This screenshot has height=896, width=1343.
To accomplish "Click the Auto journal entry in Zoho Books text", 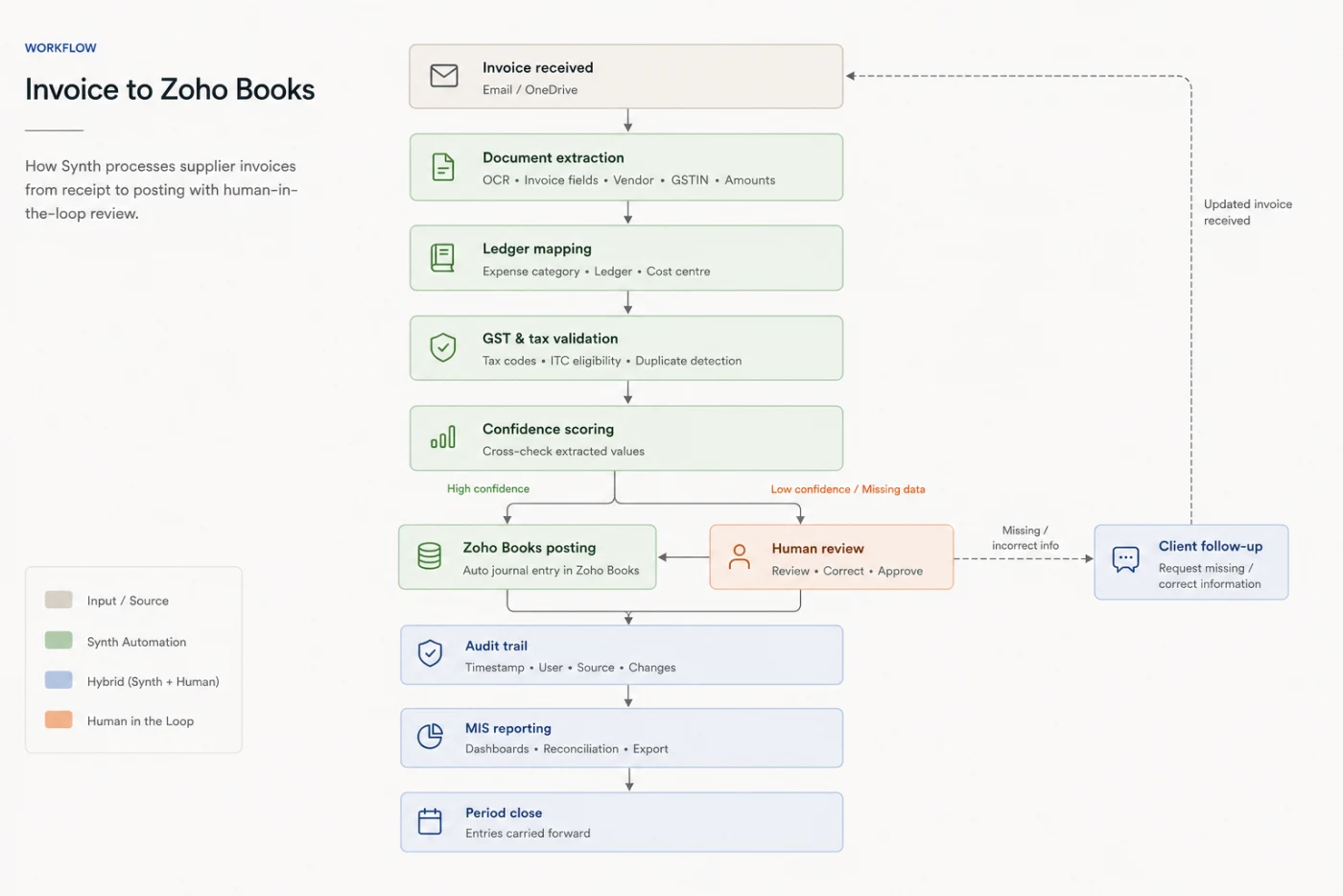I will [551, 571].
